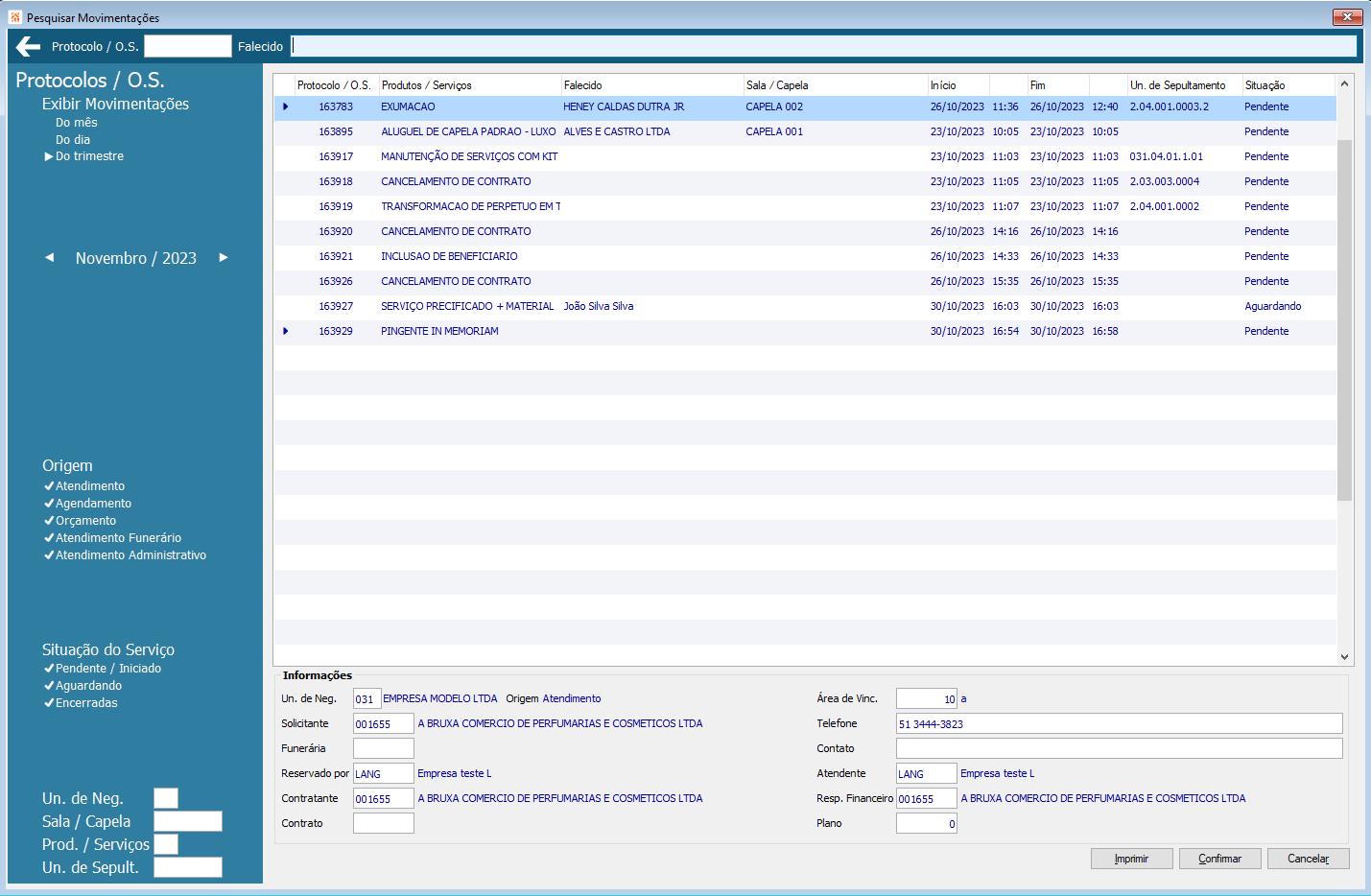Toggle Atendimento Funerário origin filter

click(112, 538)
